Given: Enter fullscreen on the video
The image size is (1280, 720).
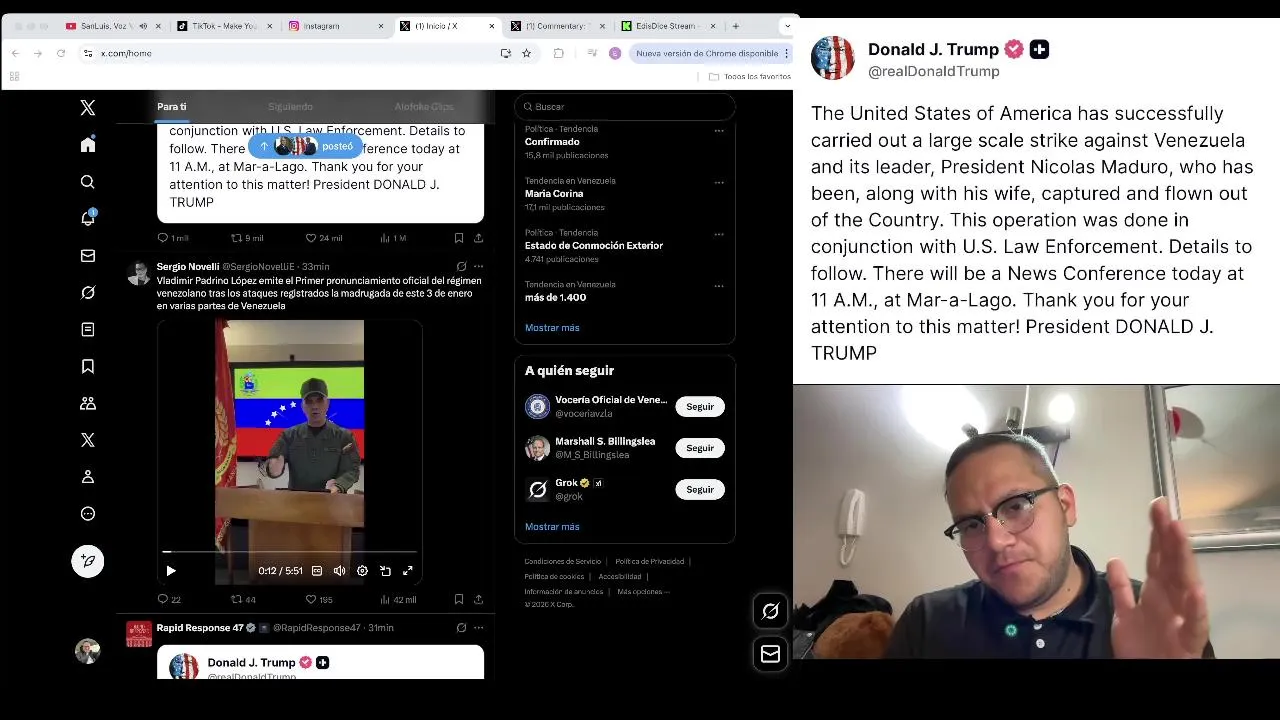Looking at the screenshot, I should [408, 571].
